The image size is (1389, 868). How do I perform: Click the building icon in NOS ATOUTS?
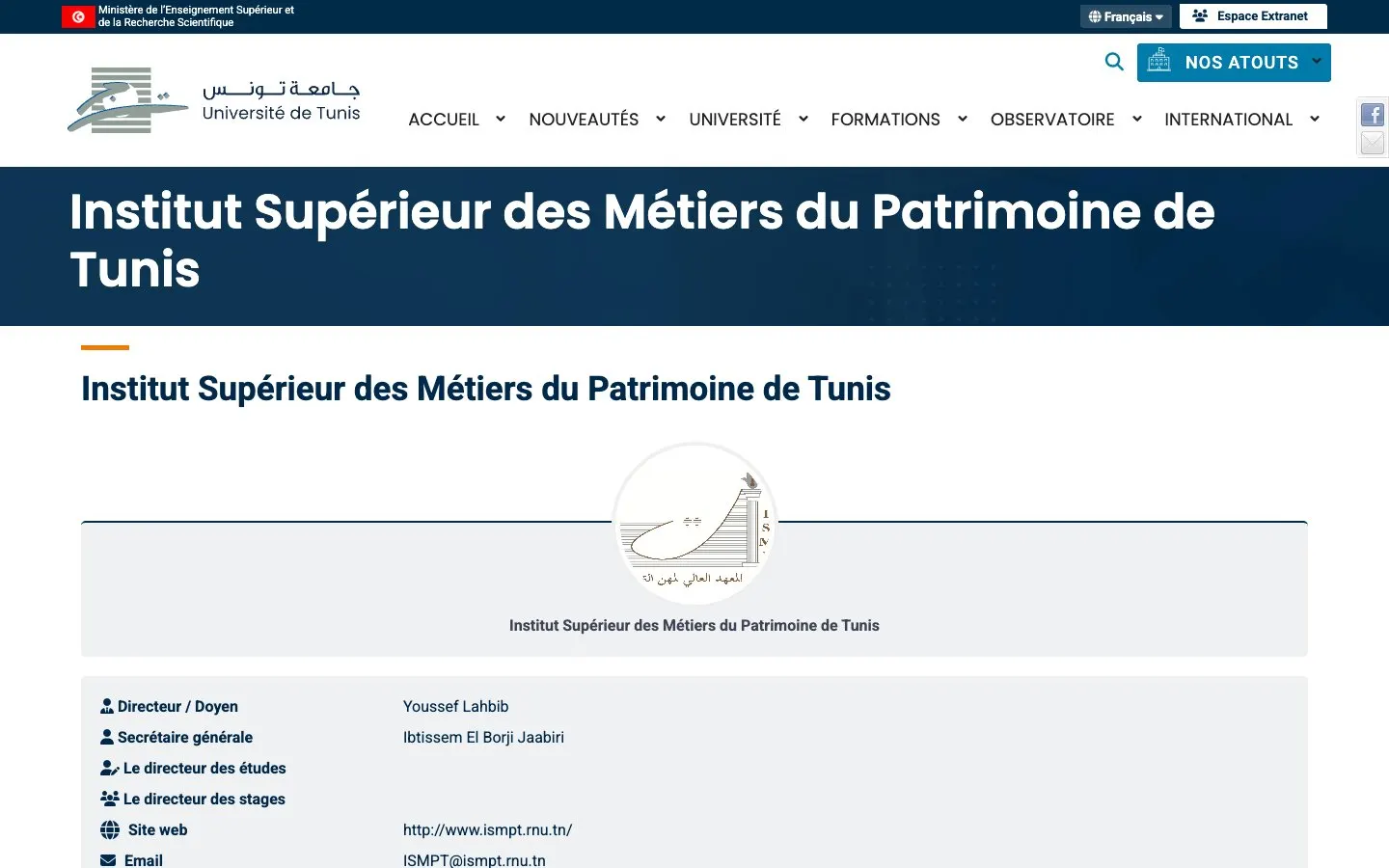1159,61
